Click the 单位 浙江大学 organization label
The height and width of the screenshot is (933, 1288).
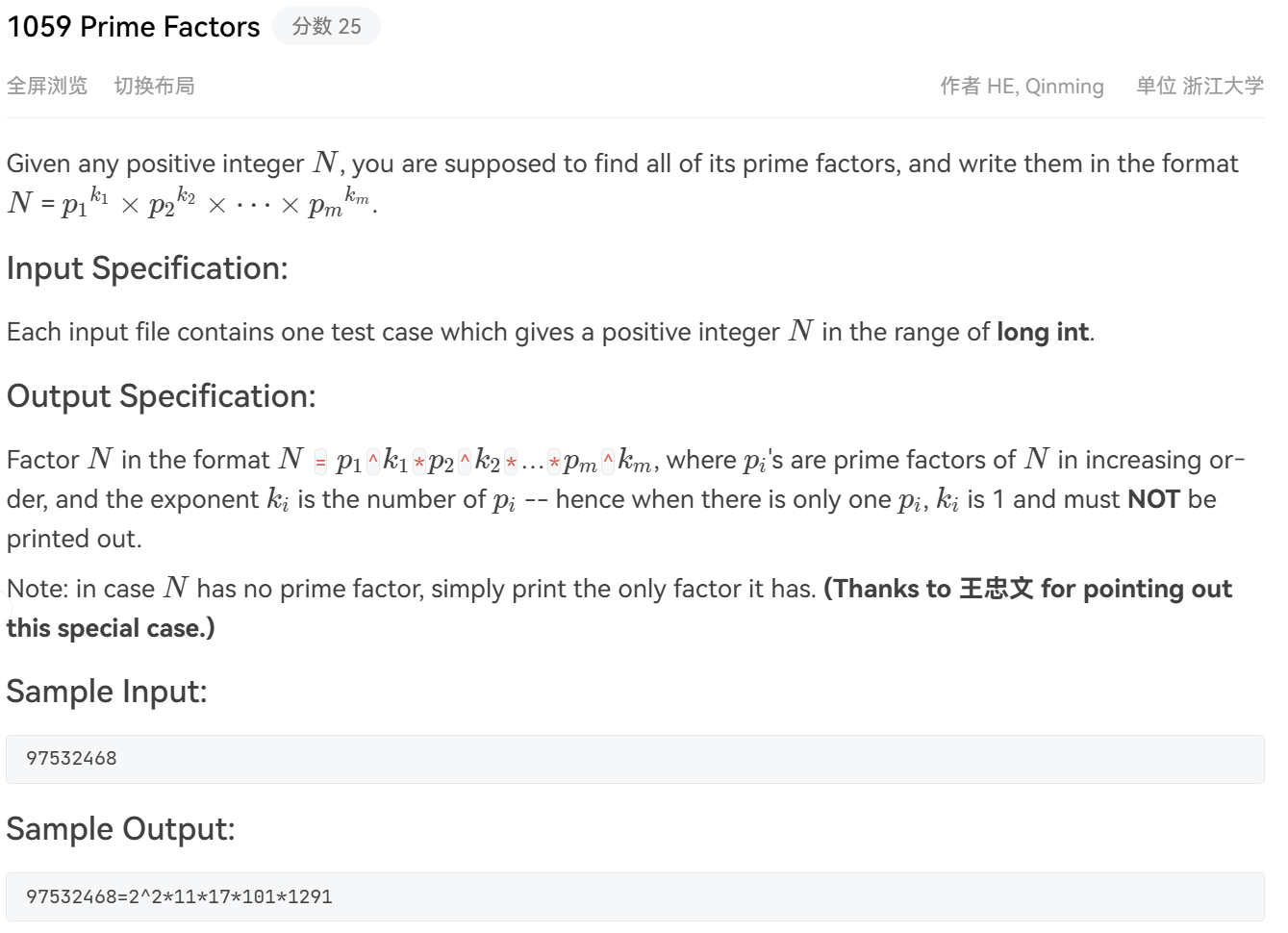click(1200, 86)
